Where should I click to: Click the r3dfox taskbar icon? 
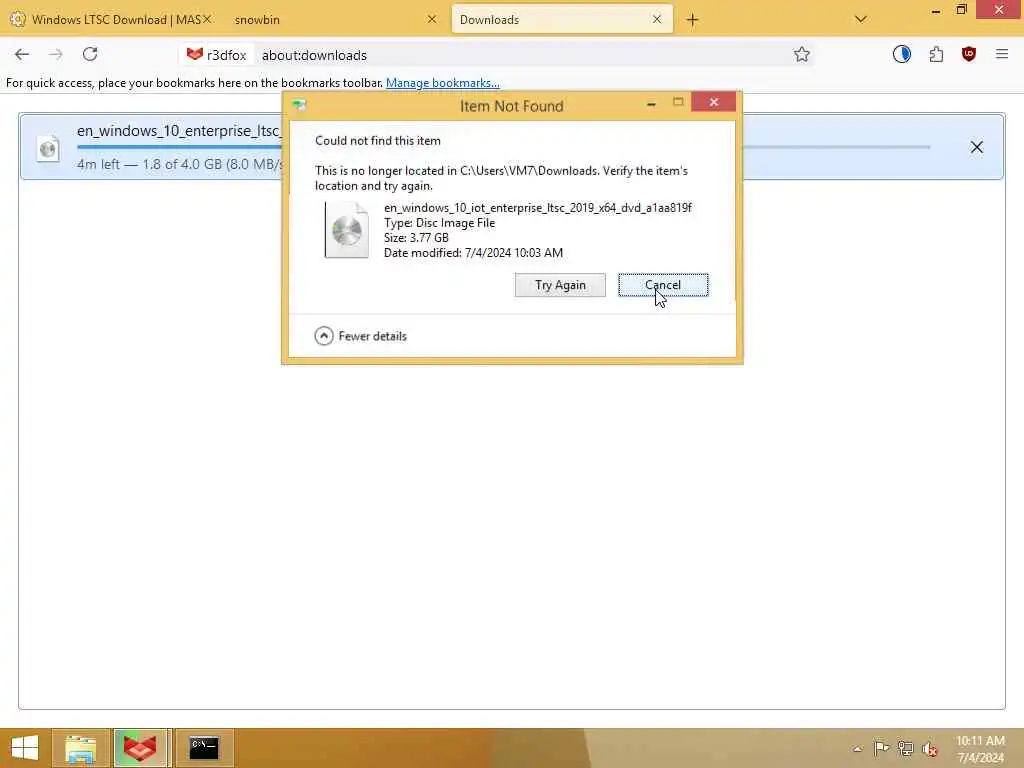[142, 748]
